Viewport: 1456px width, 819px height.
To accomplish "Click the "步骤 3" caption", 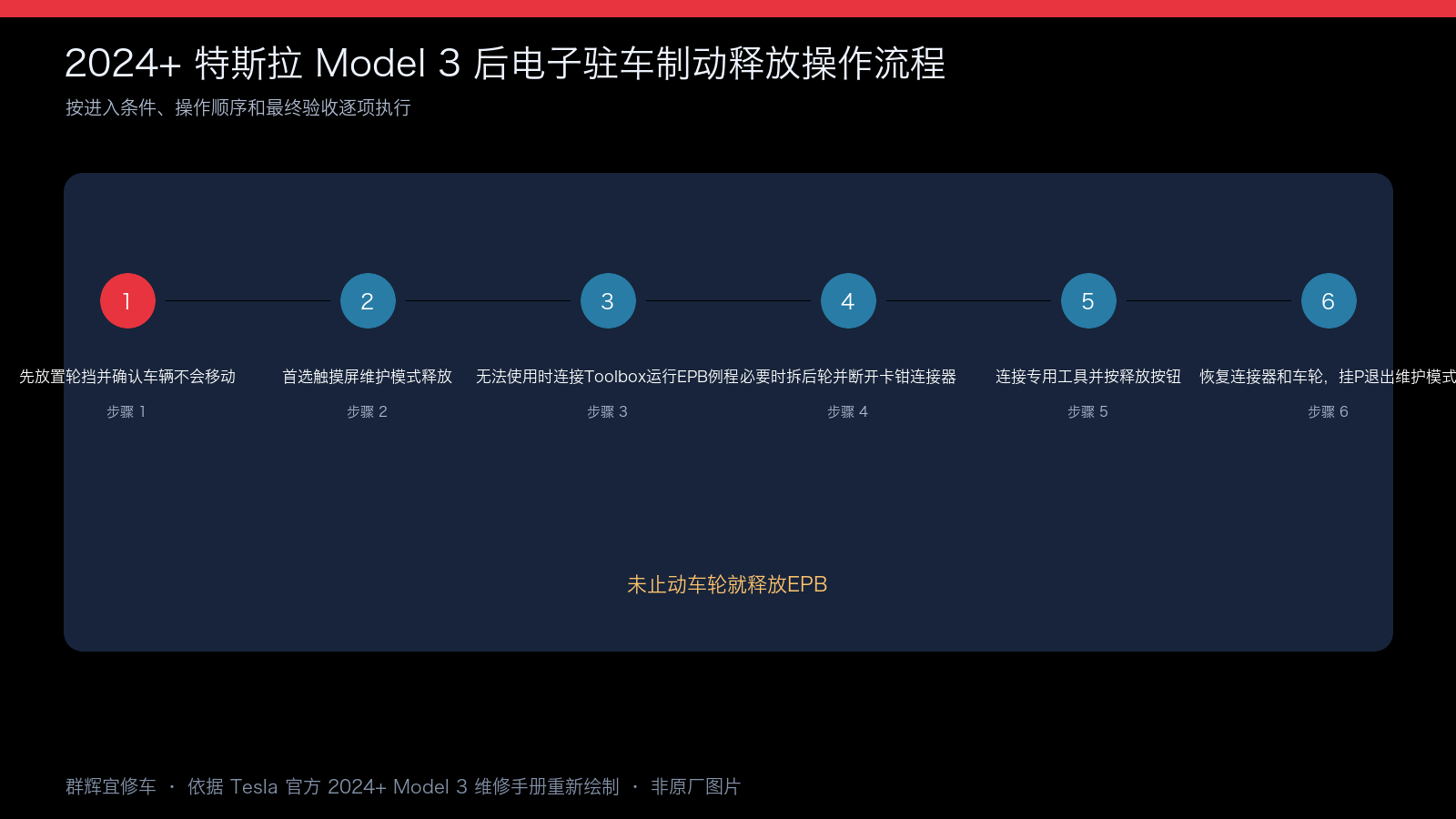I will [x=608, y=412].
